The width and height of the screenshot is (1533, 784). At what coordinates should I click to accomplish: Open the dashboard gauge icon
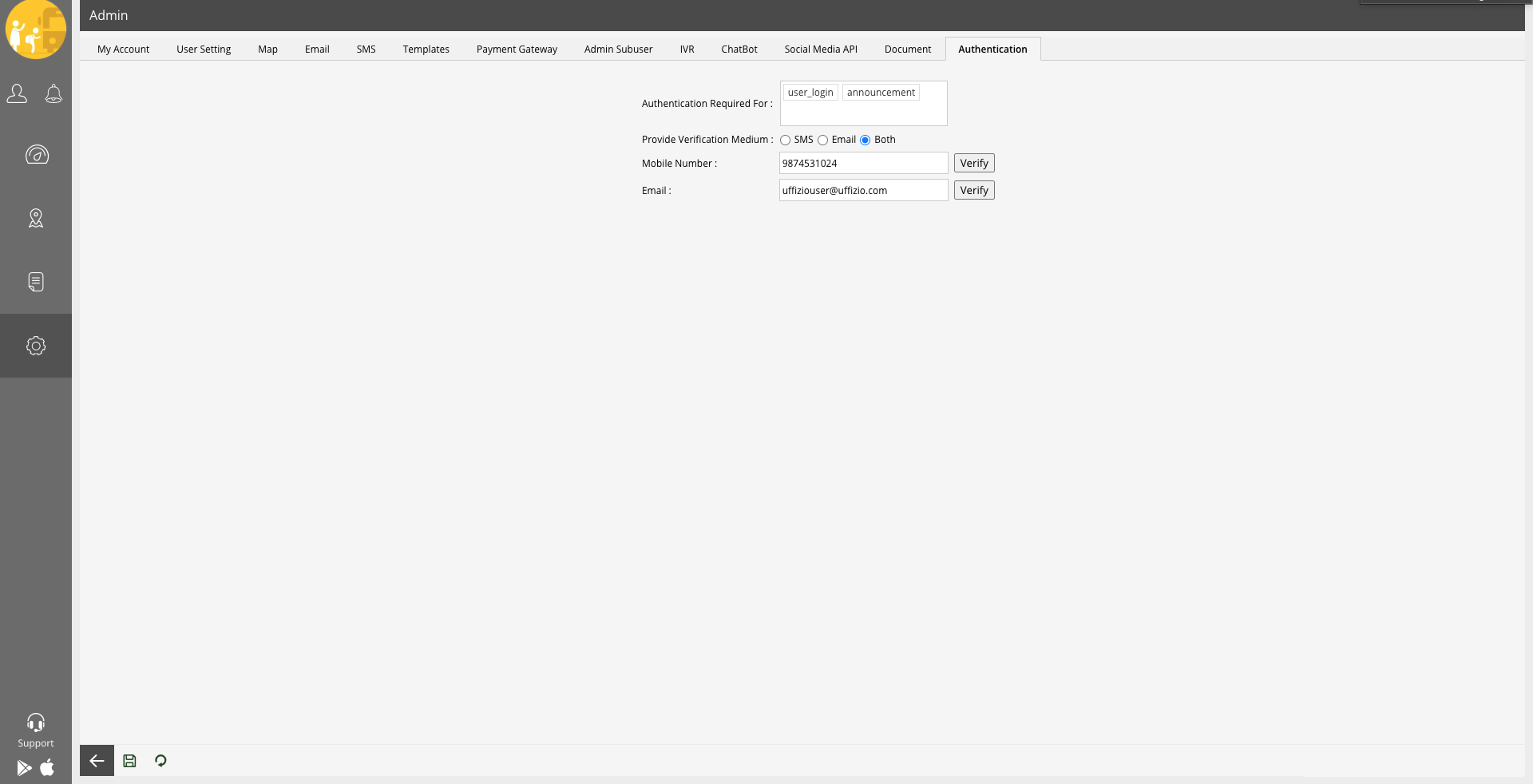(x=36, y=155)
